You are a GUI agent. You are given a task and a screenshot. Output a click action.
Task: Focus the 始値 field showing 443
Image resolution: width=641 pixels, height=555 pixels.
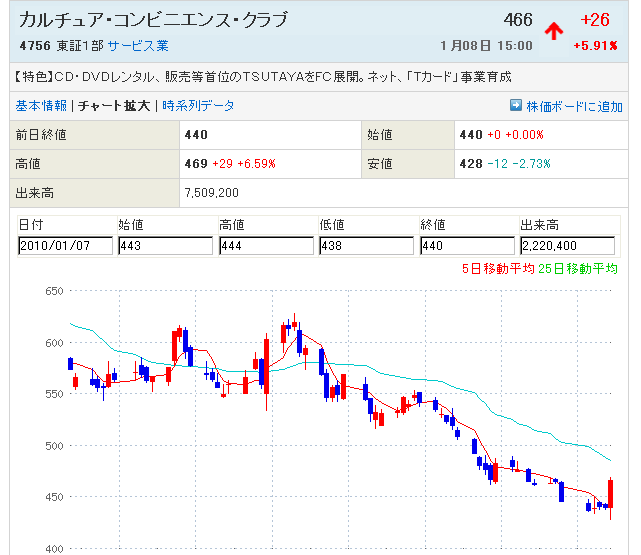(x=165, y=246)
